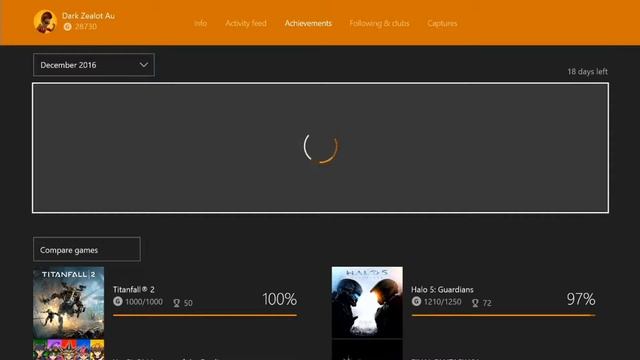Click the Titanfall 2 progress bar

point(205,315)
